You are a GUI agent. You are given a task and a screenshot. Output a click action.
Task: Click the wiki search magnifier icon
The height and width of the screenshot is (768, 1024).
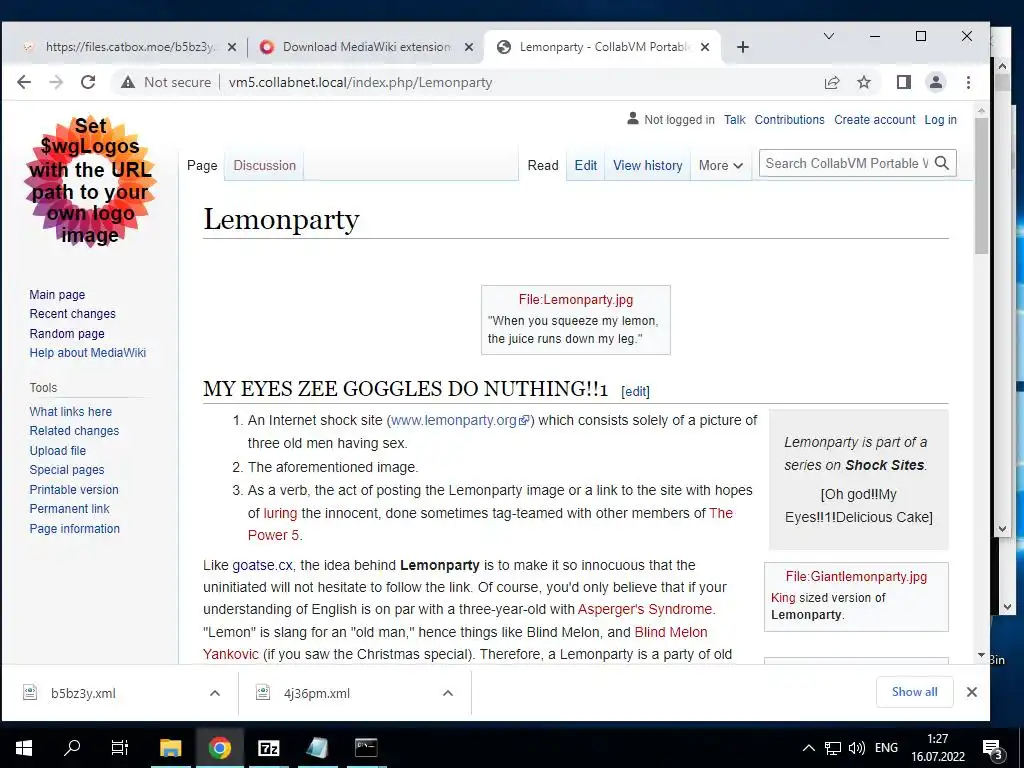pyautogui.click(x=942, y=163)
